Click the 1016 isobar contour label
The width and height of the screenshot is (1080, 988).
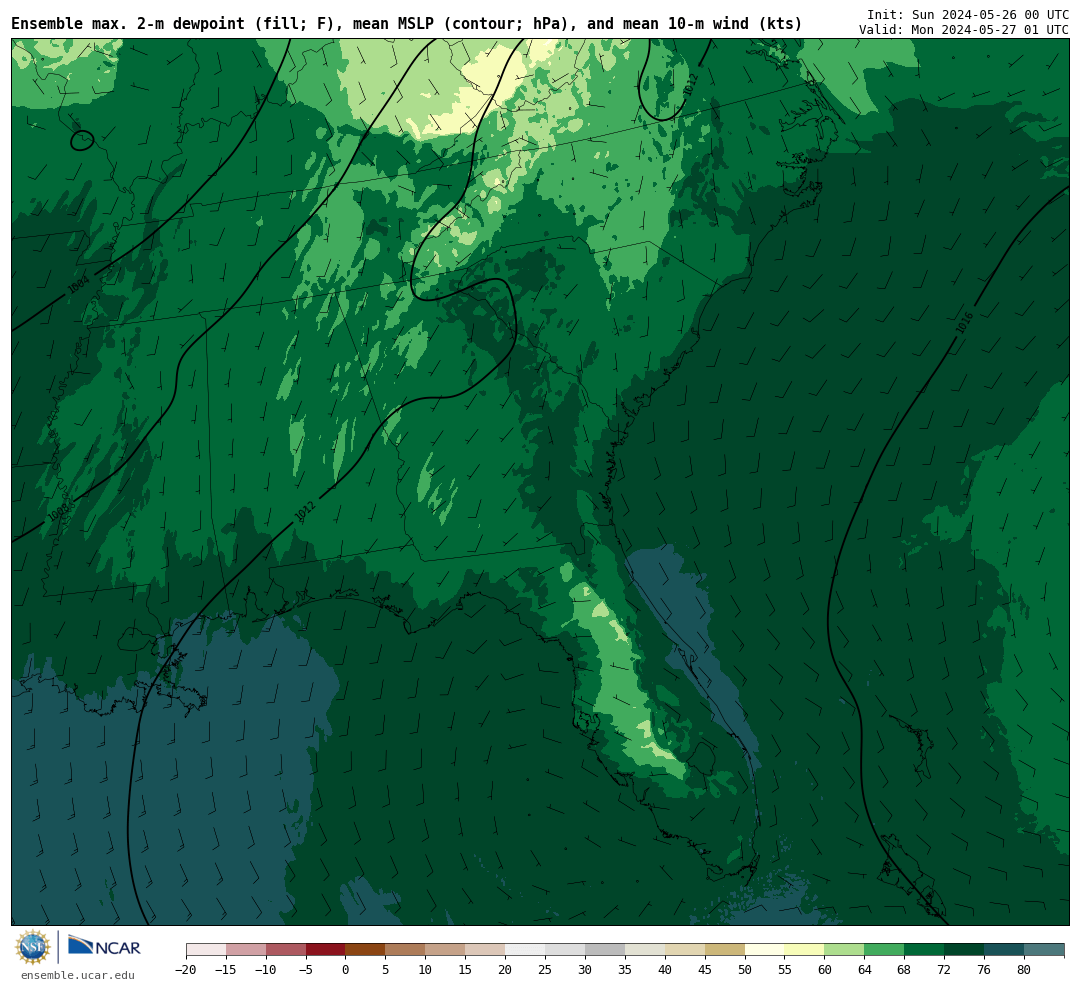tap(964, 323)
